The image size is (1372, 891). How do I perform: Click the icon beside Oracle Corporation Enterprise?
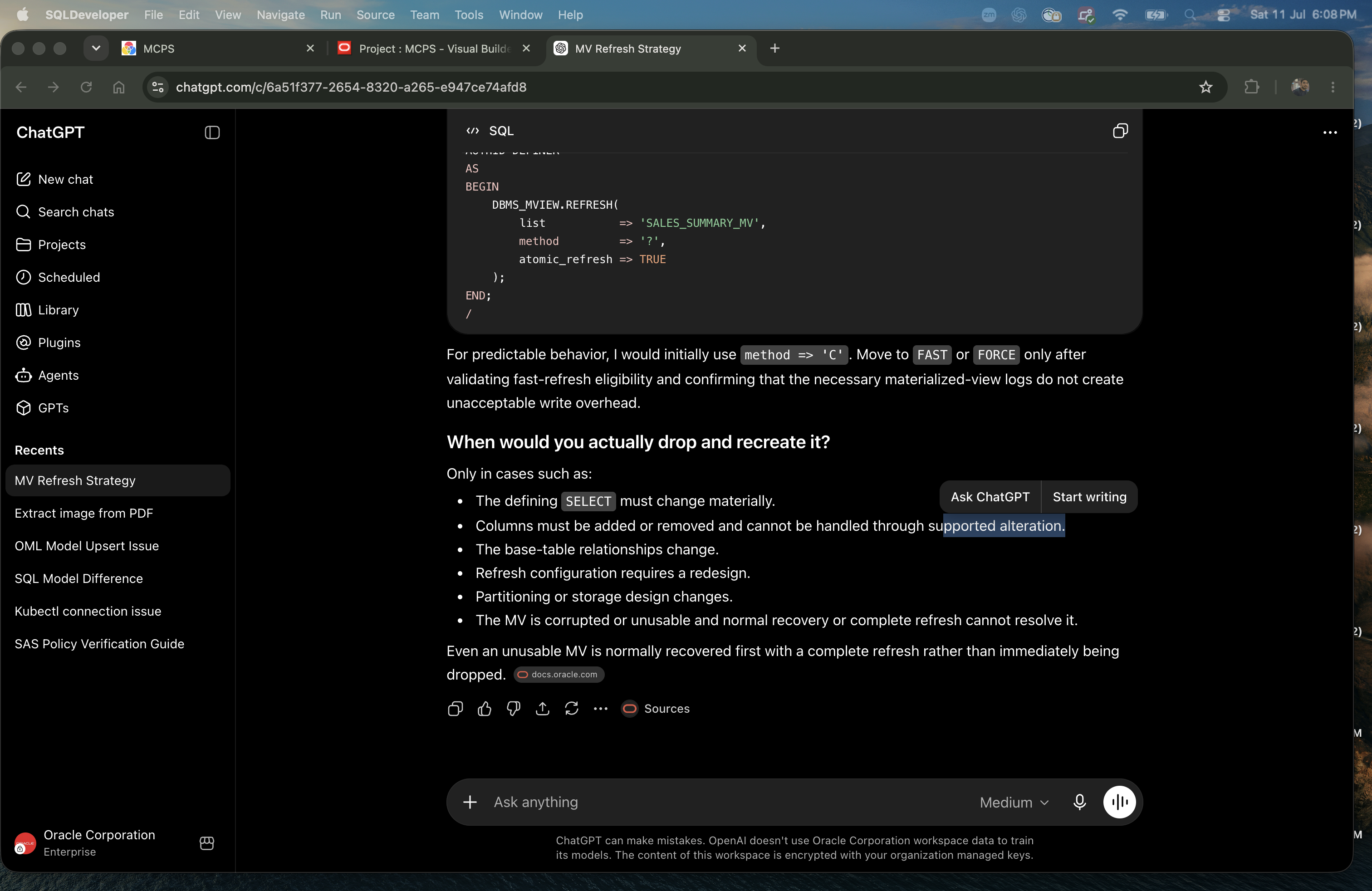click(207, 843)
